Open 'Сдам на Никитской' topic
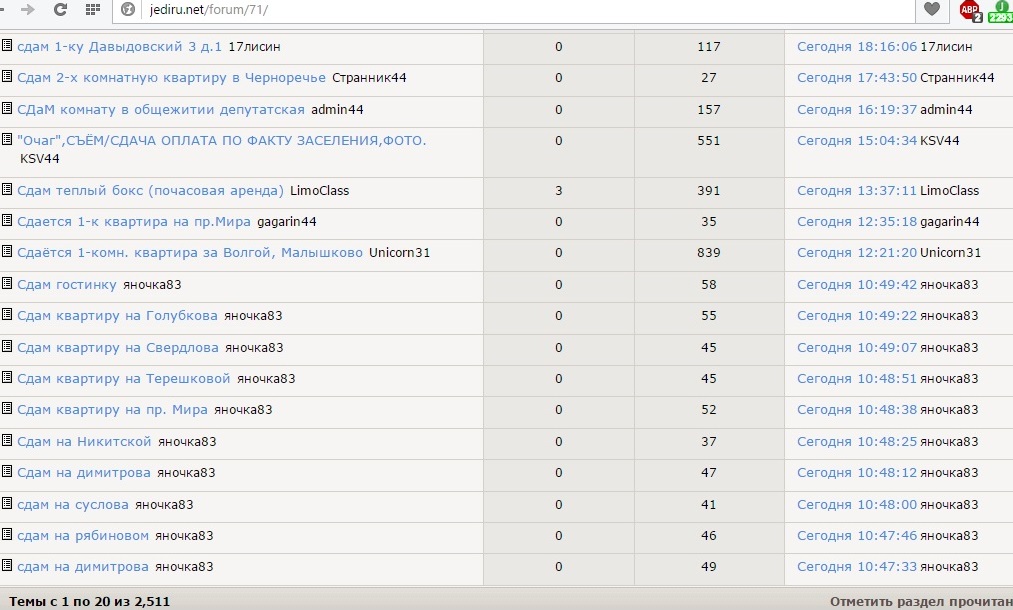Viewport: 1013px width, 610px height. click(x=84, y=442)
